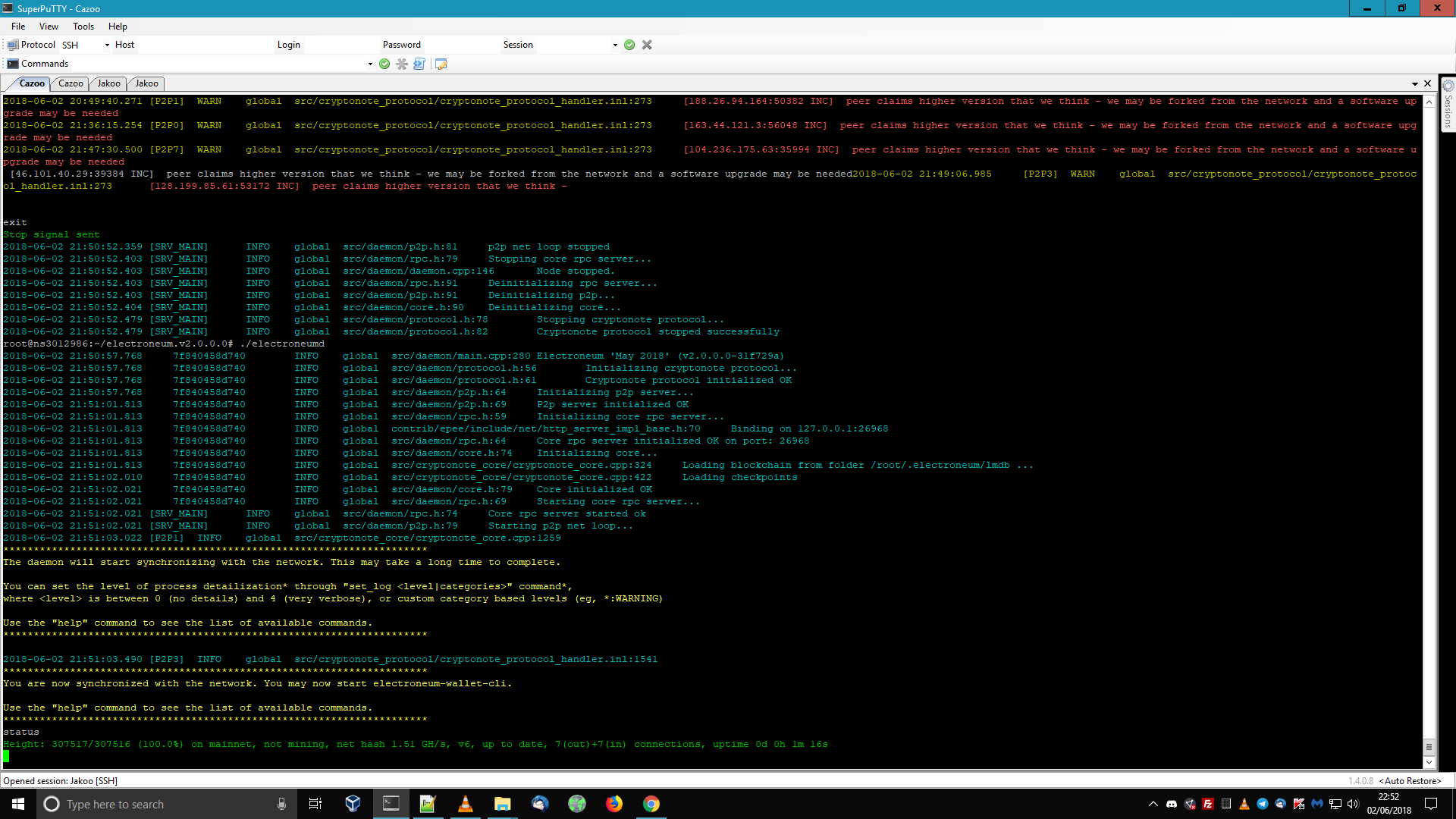Click the Host input field
The image size is (1456, 819).
pyautogui.click(x=205, y=45)
